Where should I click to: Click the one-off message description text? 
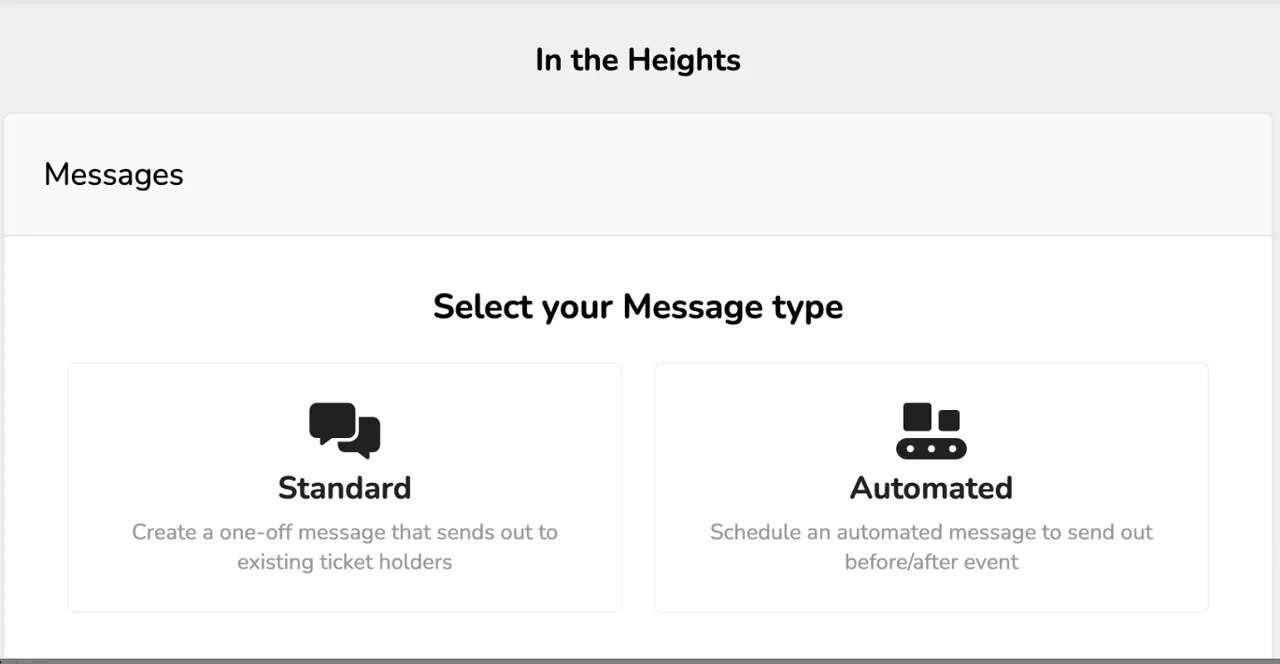pos(344,546)
